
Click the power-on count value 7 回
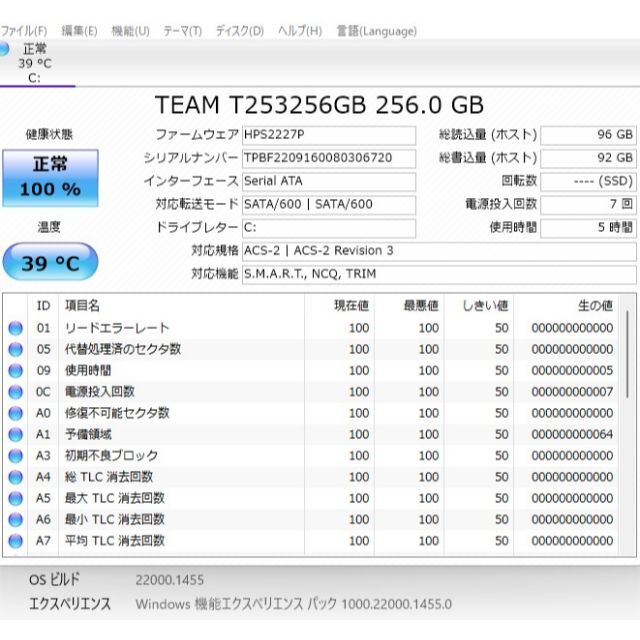click(588, 205)
